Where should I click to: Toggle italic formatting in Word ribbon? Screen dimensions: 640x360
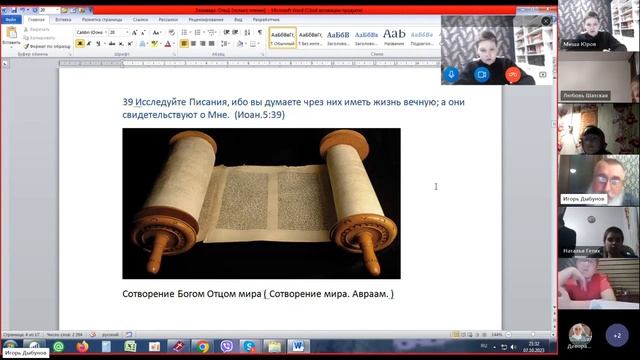pyautogui.click(x=89, y=43)
